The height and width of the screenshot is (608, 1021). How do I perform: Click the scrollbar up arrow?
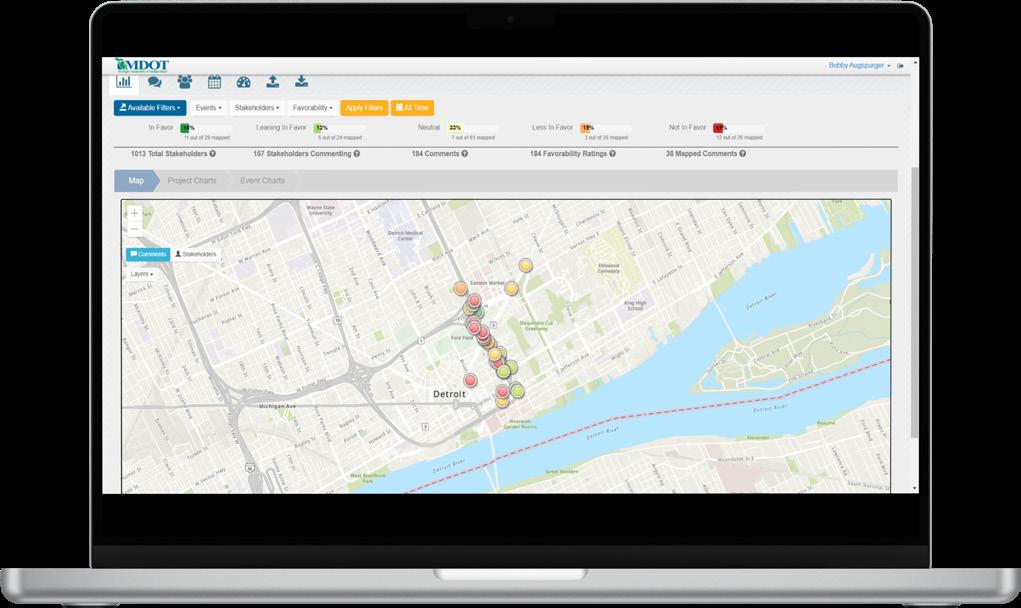coord(915,62)
